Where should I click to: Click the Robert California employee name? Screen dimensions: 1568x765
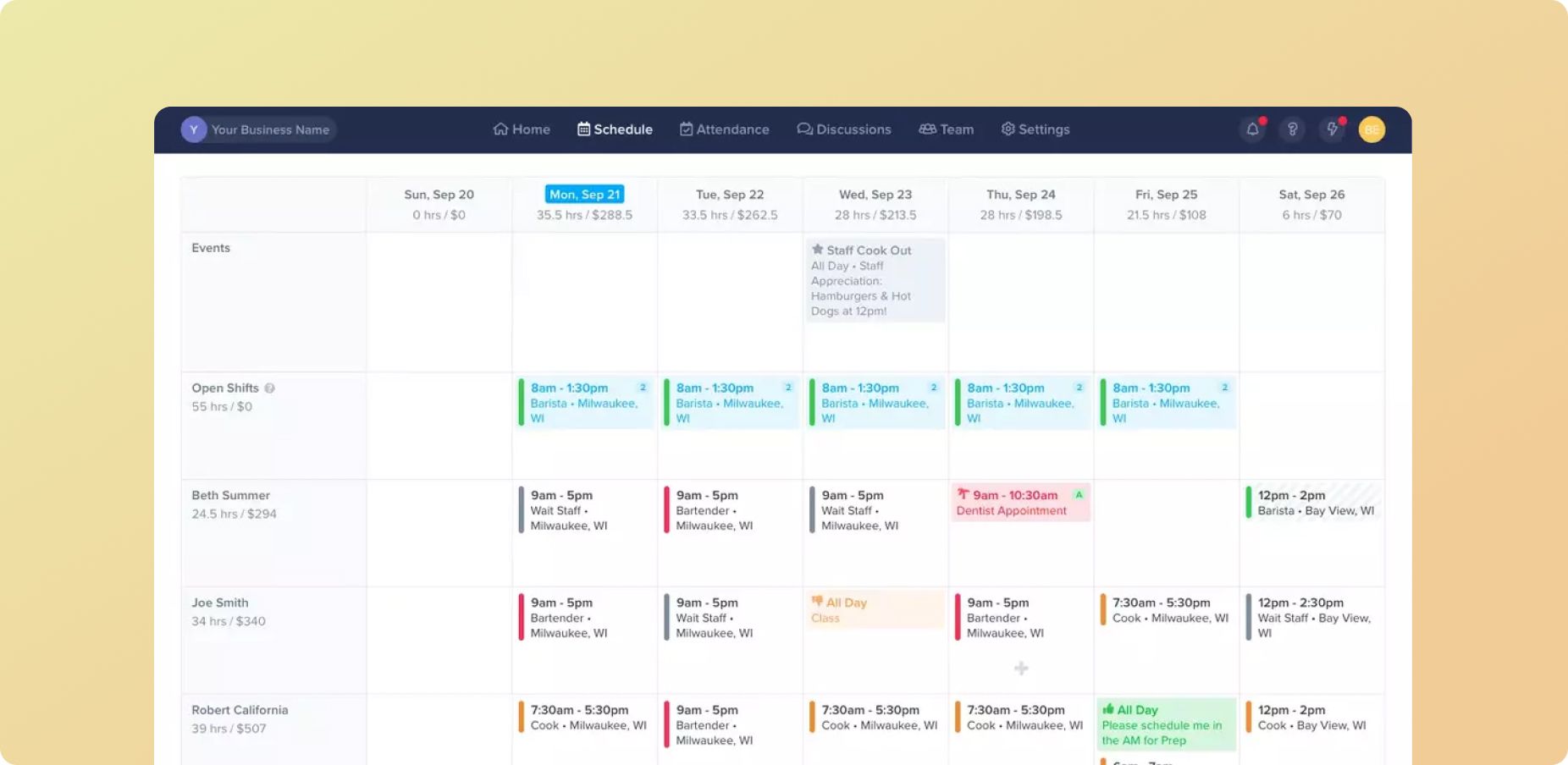click(x=240, y=710)
